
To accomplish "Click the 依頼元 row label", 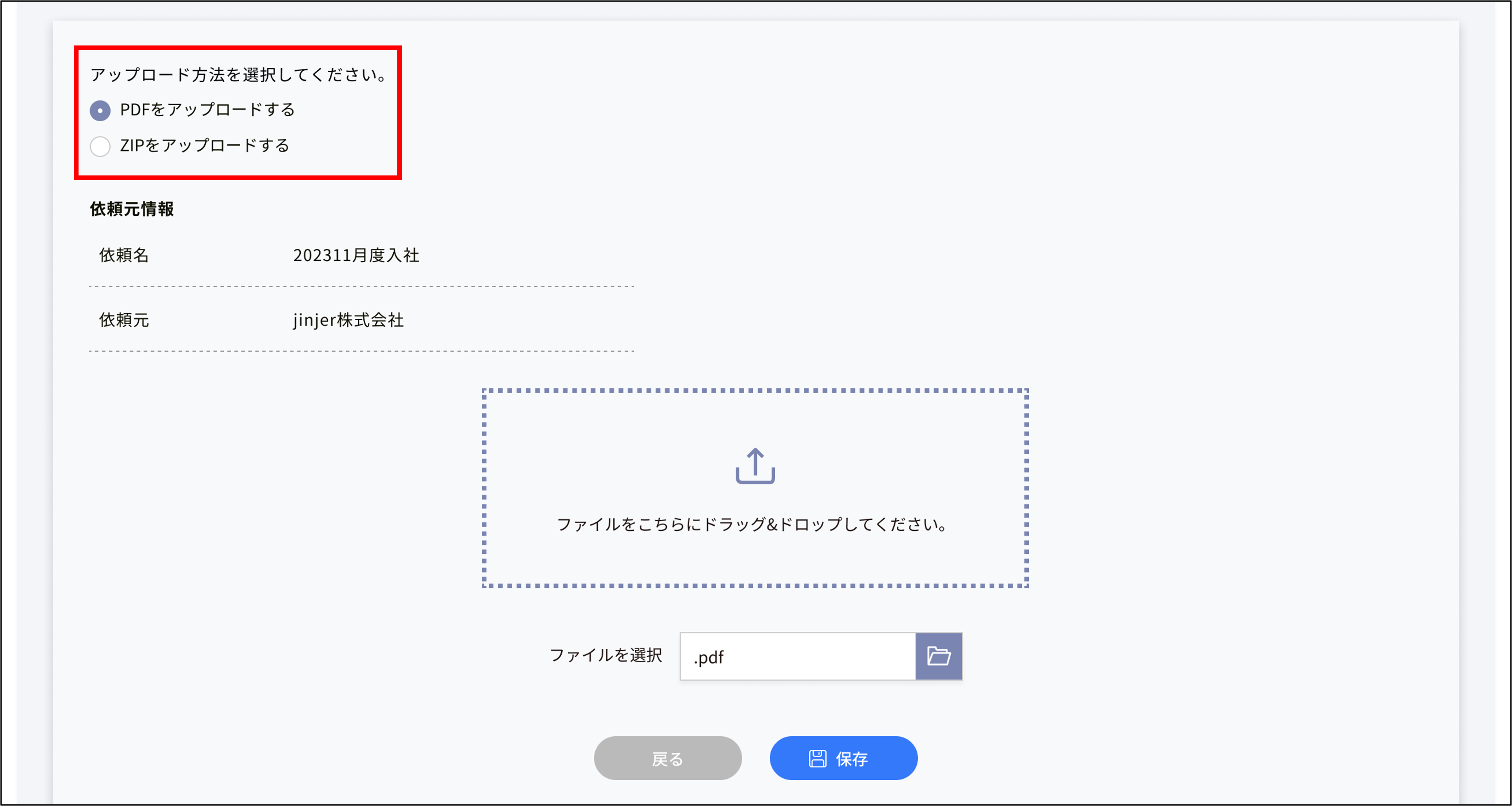I will 124,320.
